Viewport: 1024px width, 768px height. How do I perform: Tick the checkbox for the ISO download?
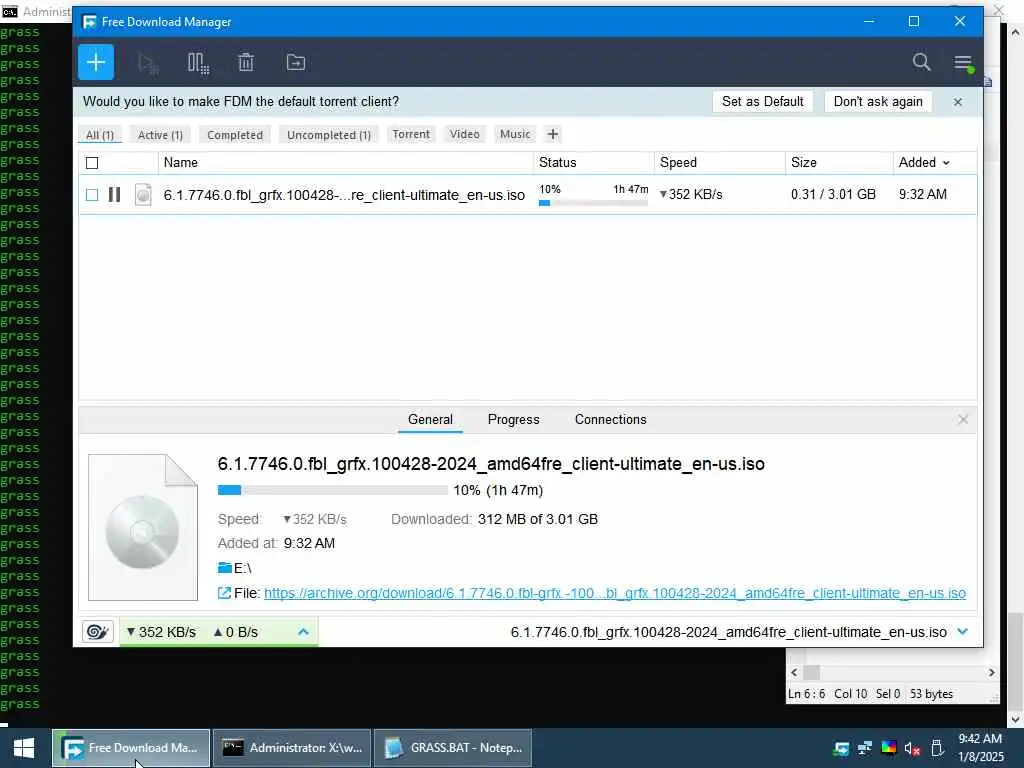(x=92, y=195)
